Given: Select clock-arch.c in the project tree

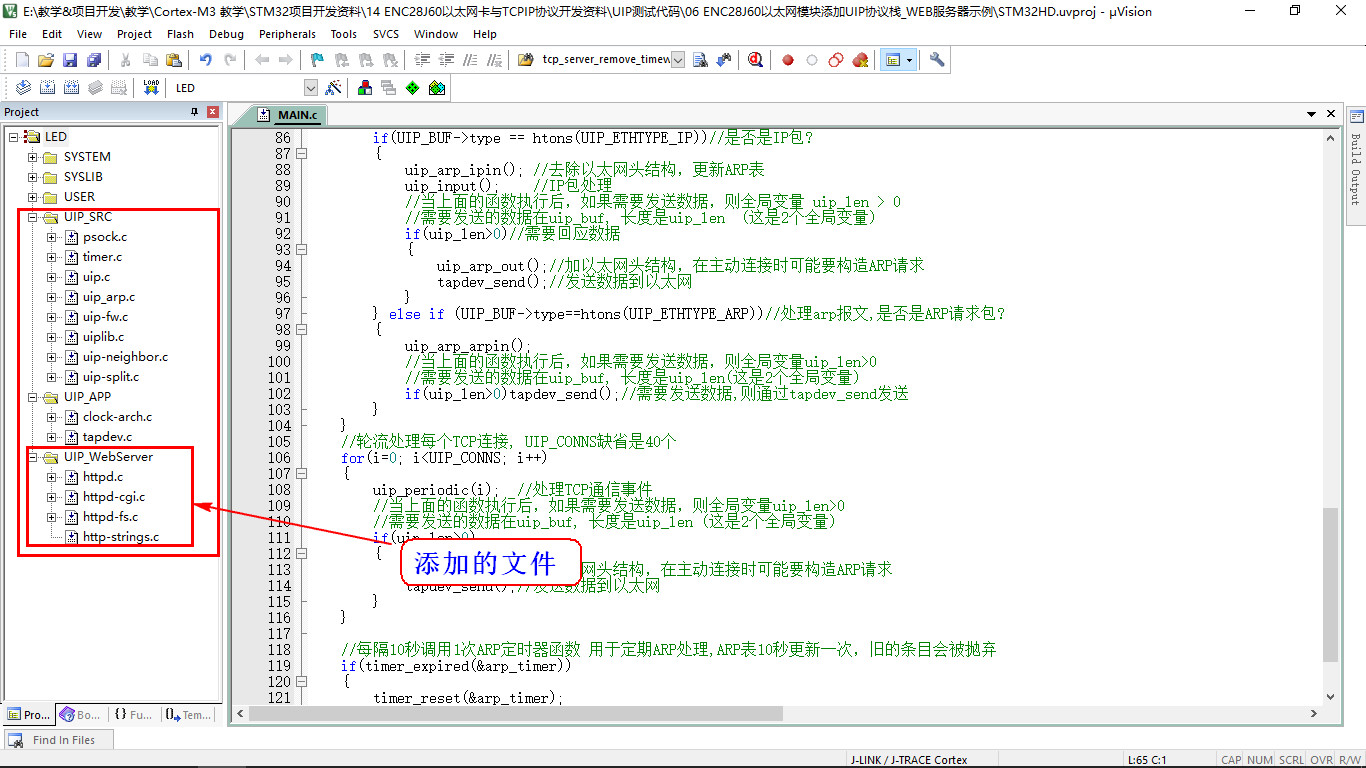Looking at the screenshot, I should [x=118, y=417].
